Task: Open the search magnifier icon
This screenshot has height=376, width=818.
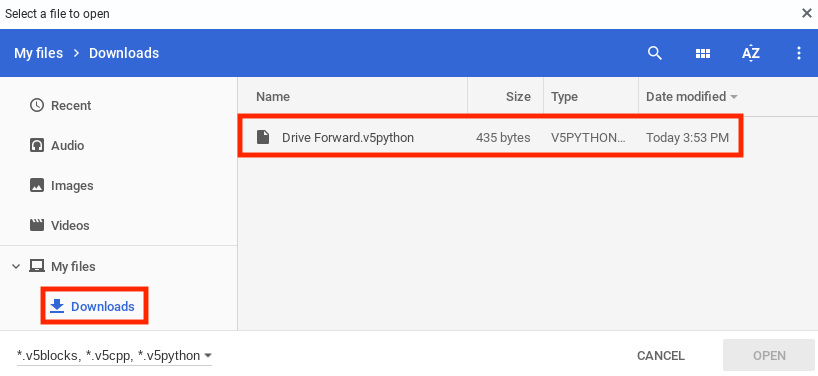Action: pos(655,53)
